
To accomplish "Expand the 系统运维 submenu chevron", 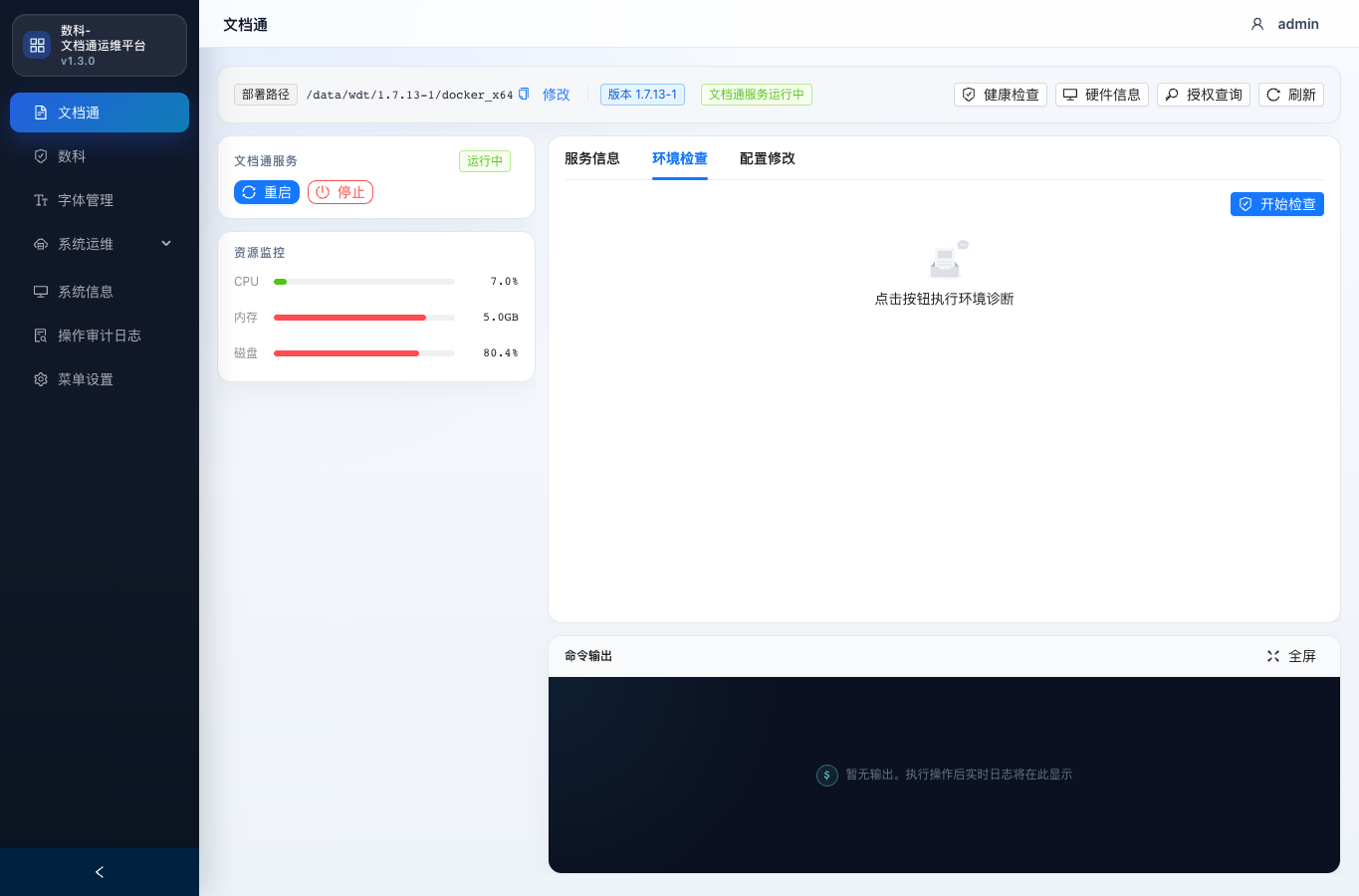I will (x=166, y=244).
